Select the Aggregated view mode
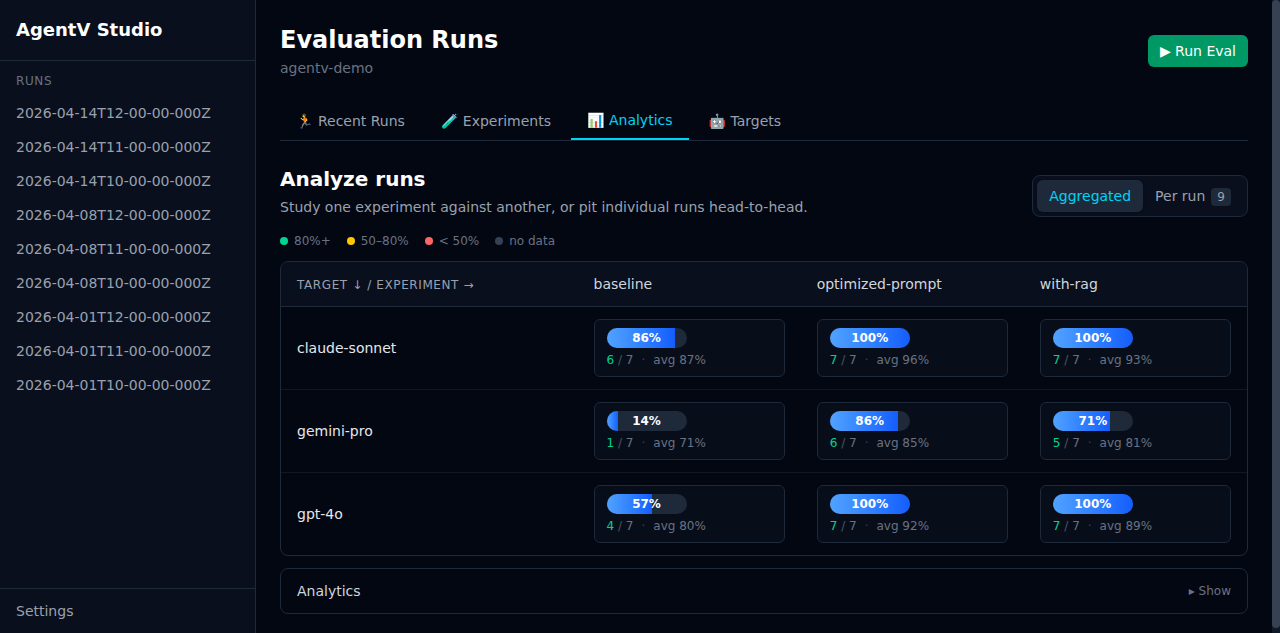Viewport: 1280px width, 633px height. click(1090, 196)
